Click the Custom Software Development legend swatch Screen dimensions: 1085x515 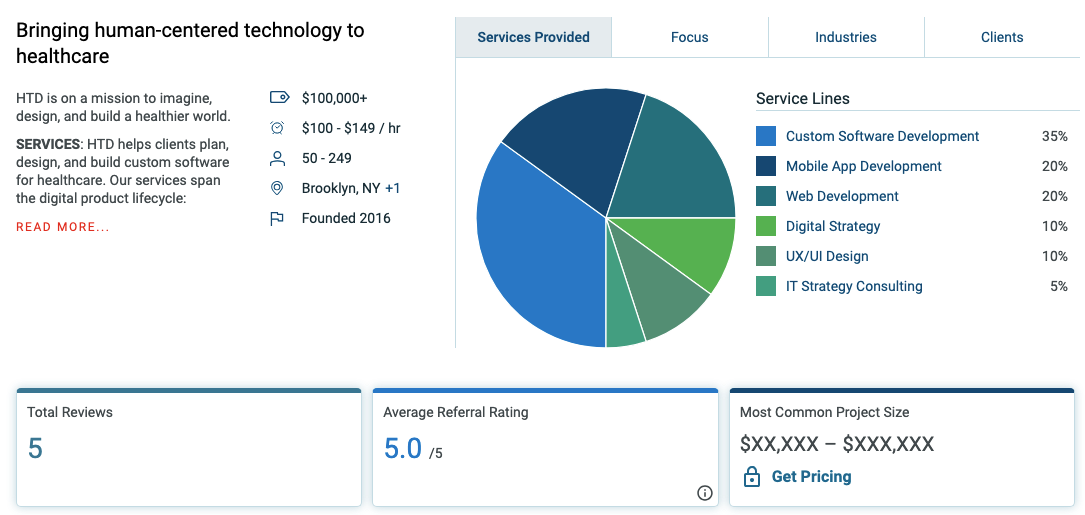tap(766, 136)
